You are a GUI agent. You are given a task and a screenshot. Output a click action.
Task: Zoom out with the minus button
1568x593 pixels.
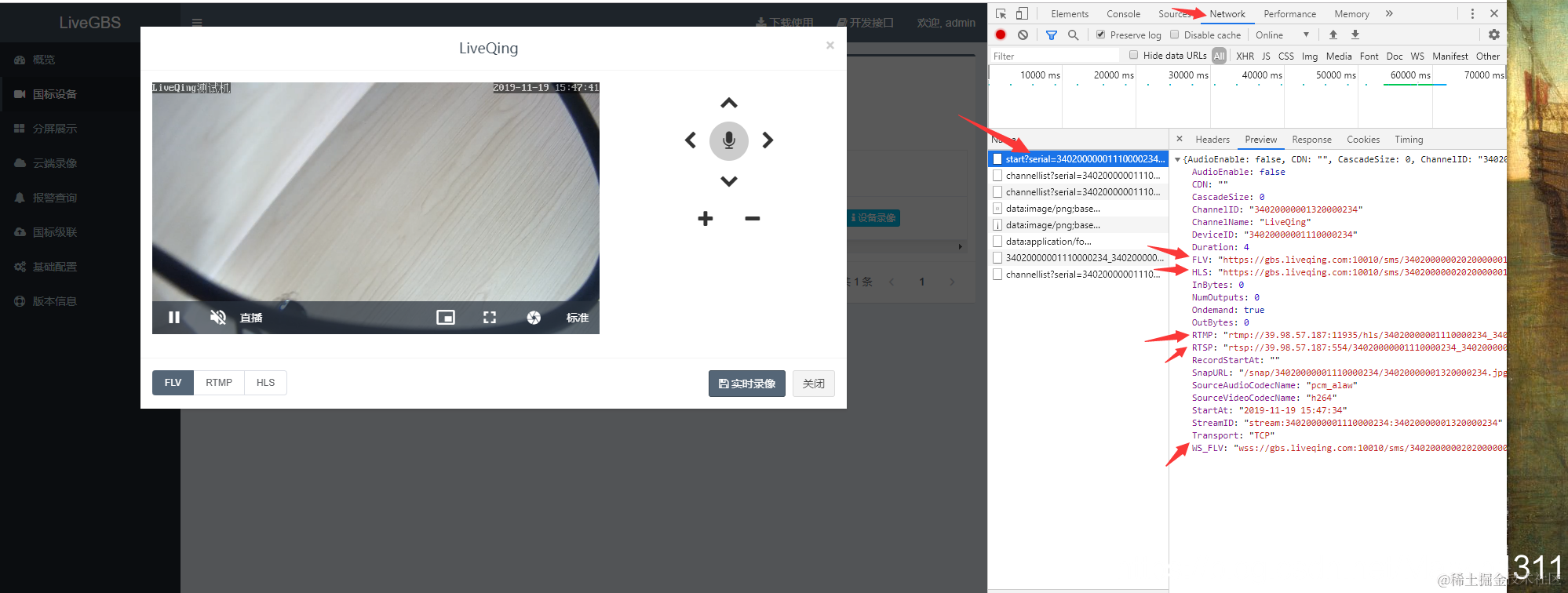tap(753, 219)
